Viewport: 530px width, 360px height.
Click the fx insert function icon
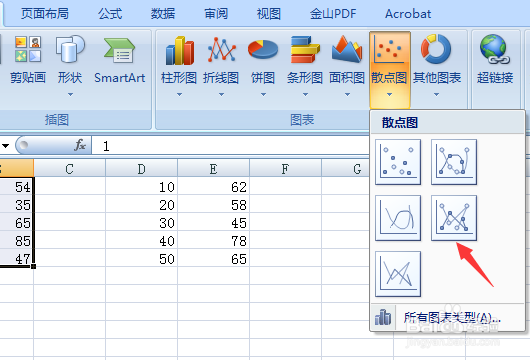[80, 145]
